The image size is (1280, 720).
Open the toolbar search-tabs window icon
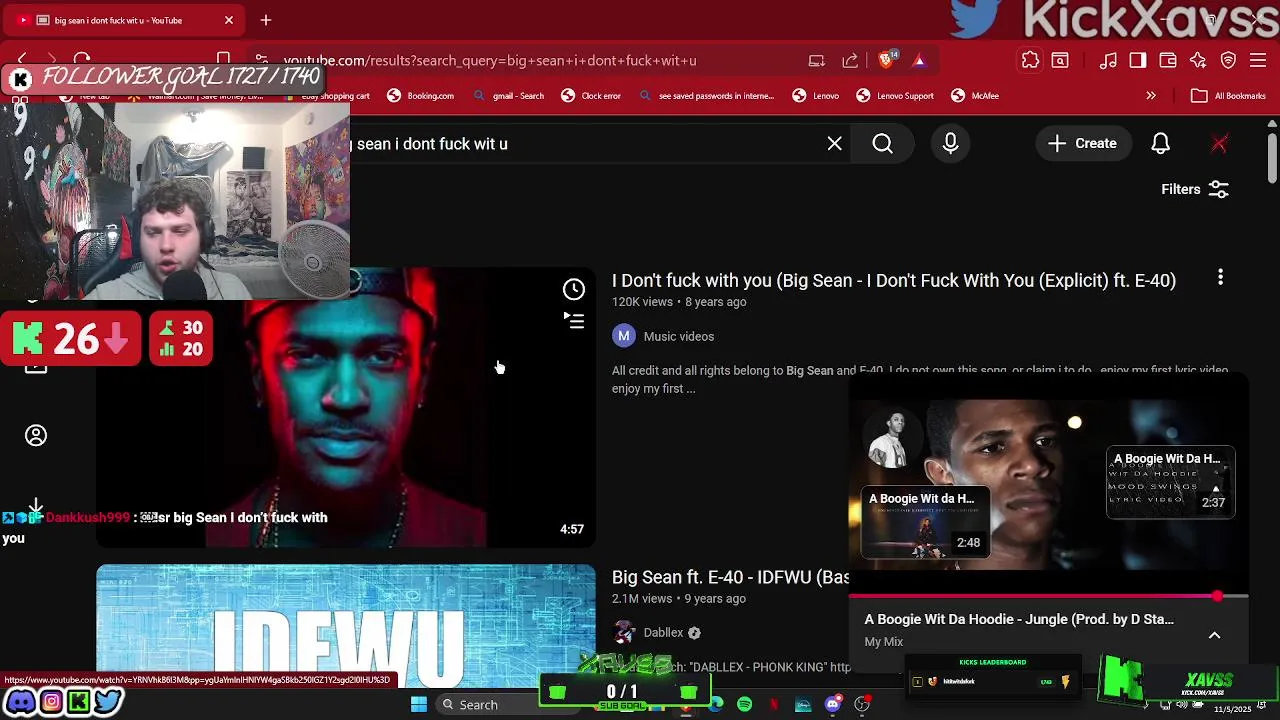[1060, 60]
